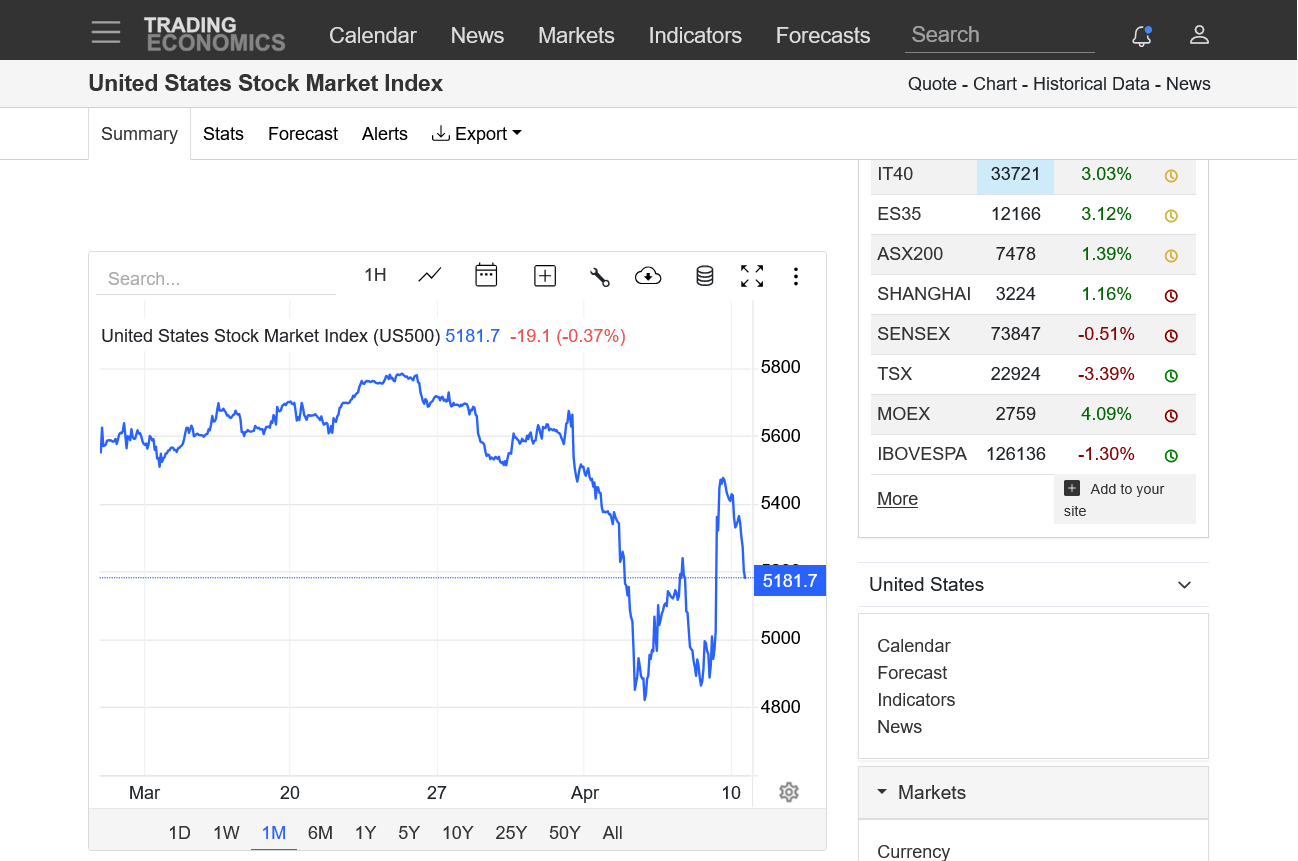Click the notifications bell icon
1298x861 pixels.
point(1141,36)
